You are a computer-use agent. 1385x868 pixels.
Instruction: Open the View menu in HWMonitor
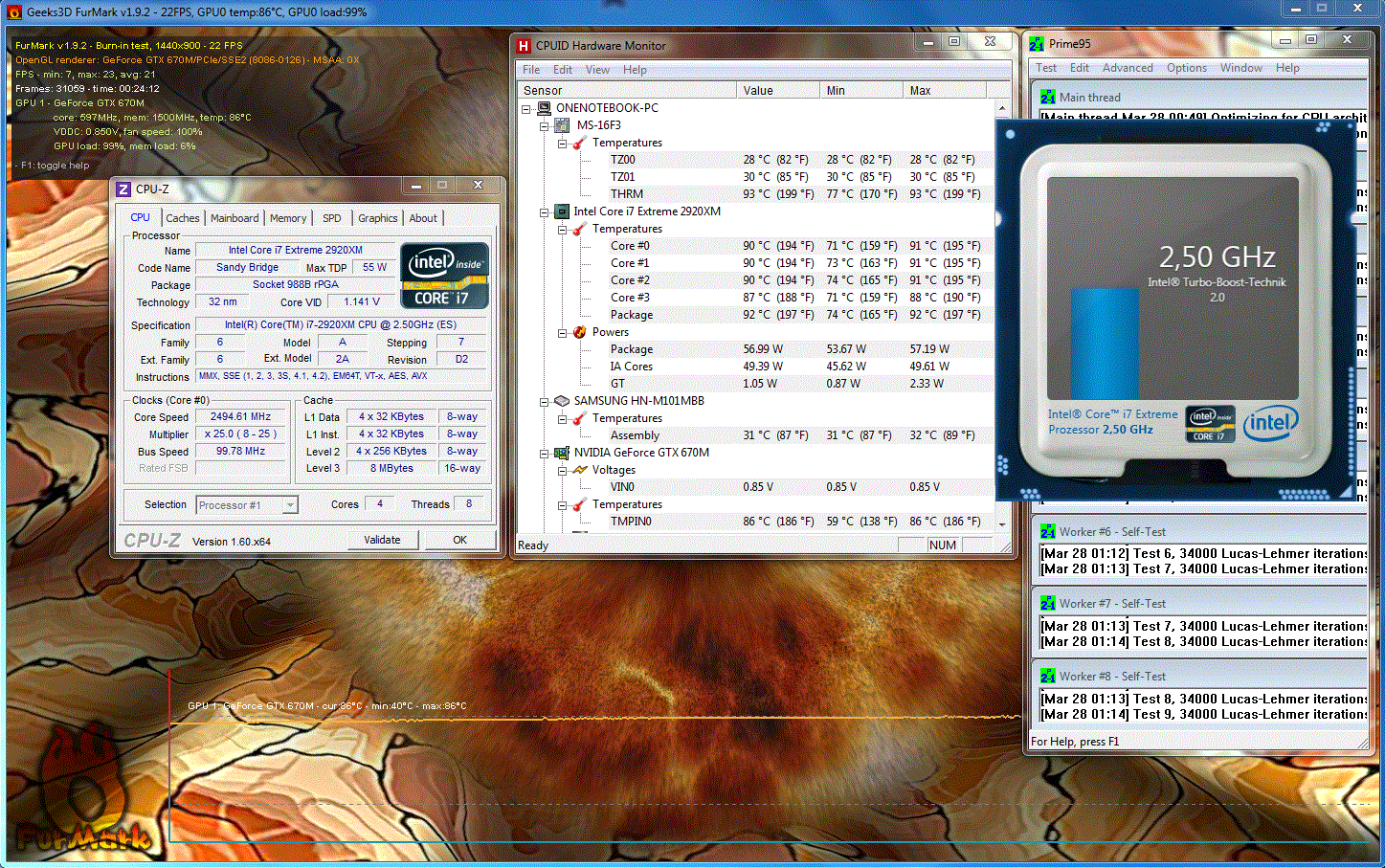pos(597,70)
